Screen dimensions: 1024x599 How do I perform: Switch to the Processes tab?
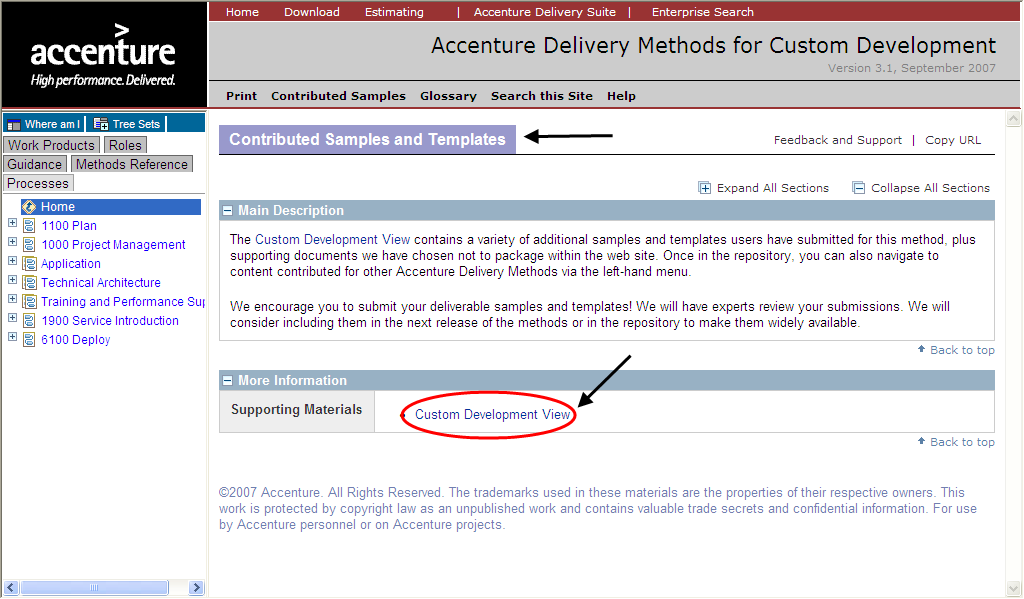click(38, 184)
